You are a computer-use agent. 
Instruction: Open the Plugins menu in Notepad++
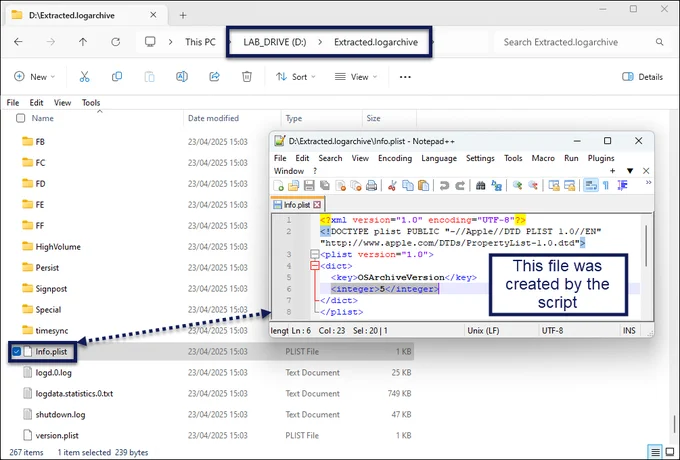pyautogui.click(x=601, y=158)
